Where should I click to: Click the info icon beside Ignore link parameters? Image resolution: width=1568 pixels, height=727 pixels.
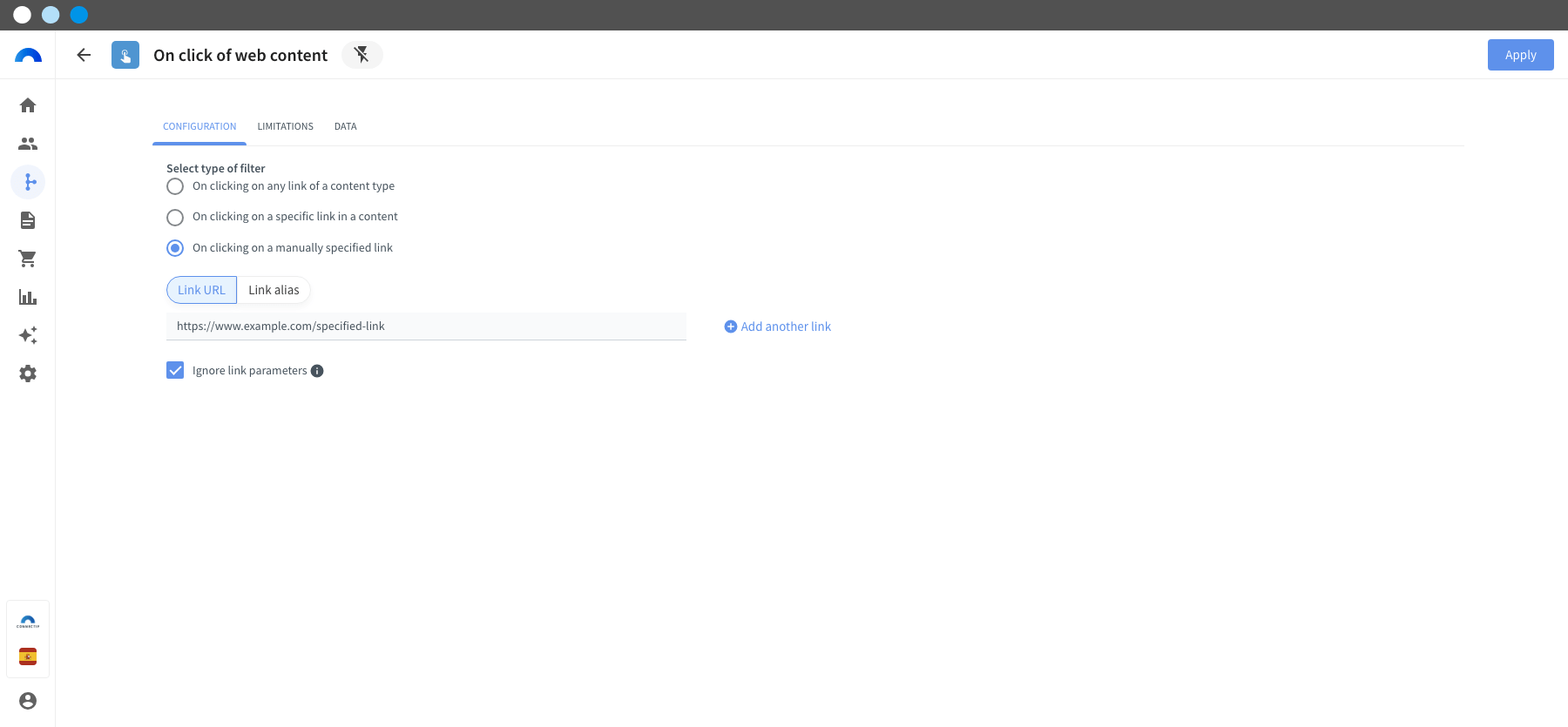(317, 371)
